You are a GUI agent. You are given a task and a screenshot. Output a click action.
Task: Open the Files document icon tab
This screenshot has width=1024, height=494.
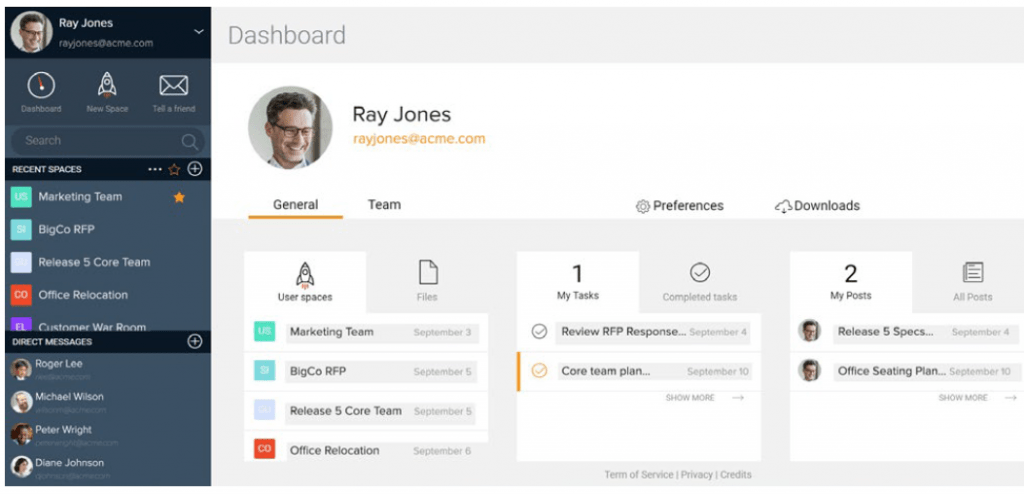click(x=427, y=273)
